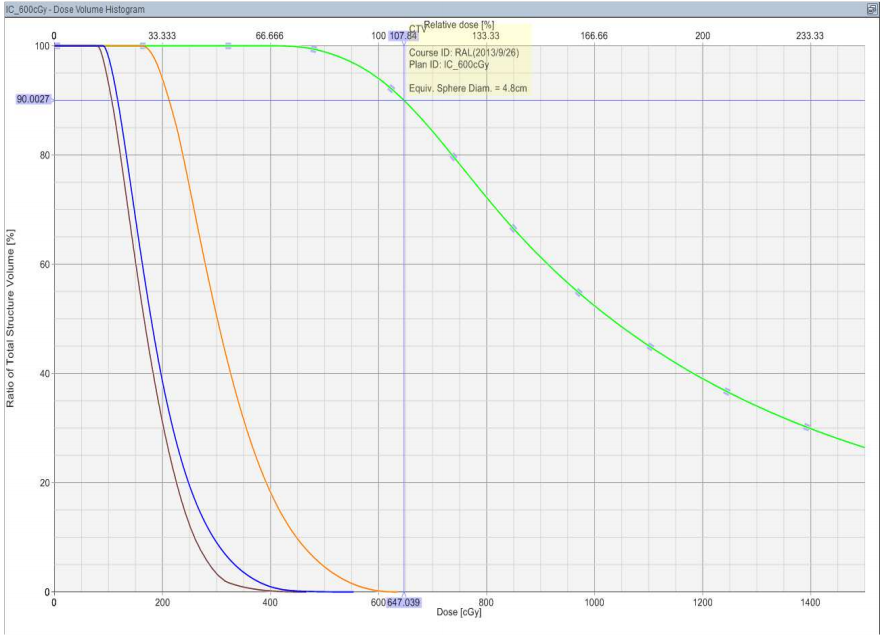This screenshot has width=887, height=635.
Task: Select the green CTV curve marker near 480 cGy
Action: click(314, 49)
